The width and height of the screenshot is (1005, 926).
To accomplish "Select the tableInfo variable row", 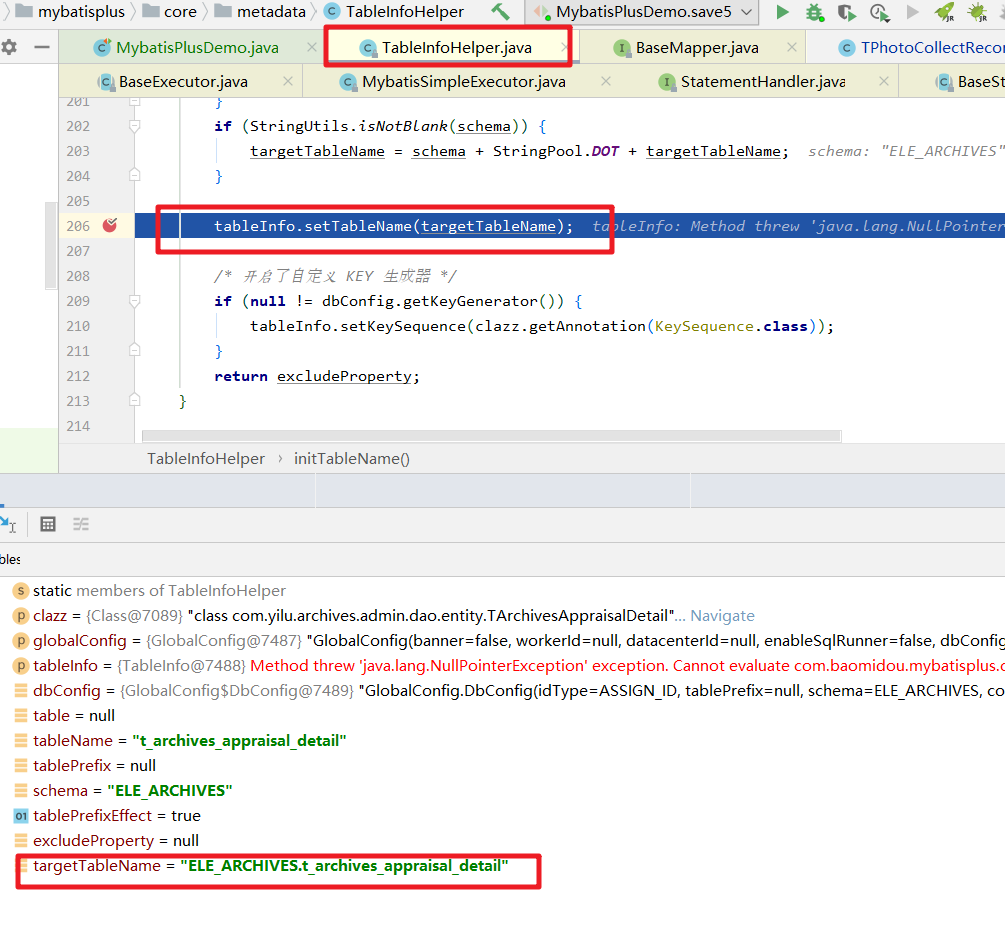I will (x=66, y=666).
